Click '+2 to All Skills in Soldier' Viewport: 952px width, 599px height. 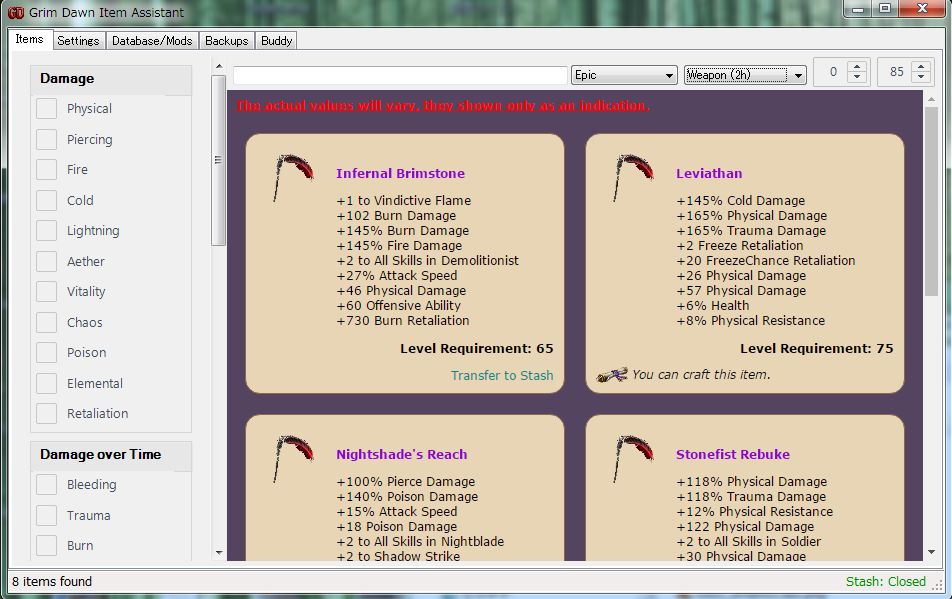749,541
